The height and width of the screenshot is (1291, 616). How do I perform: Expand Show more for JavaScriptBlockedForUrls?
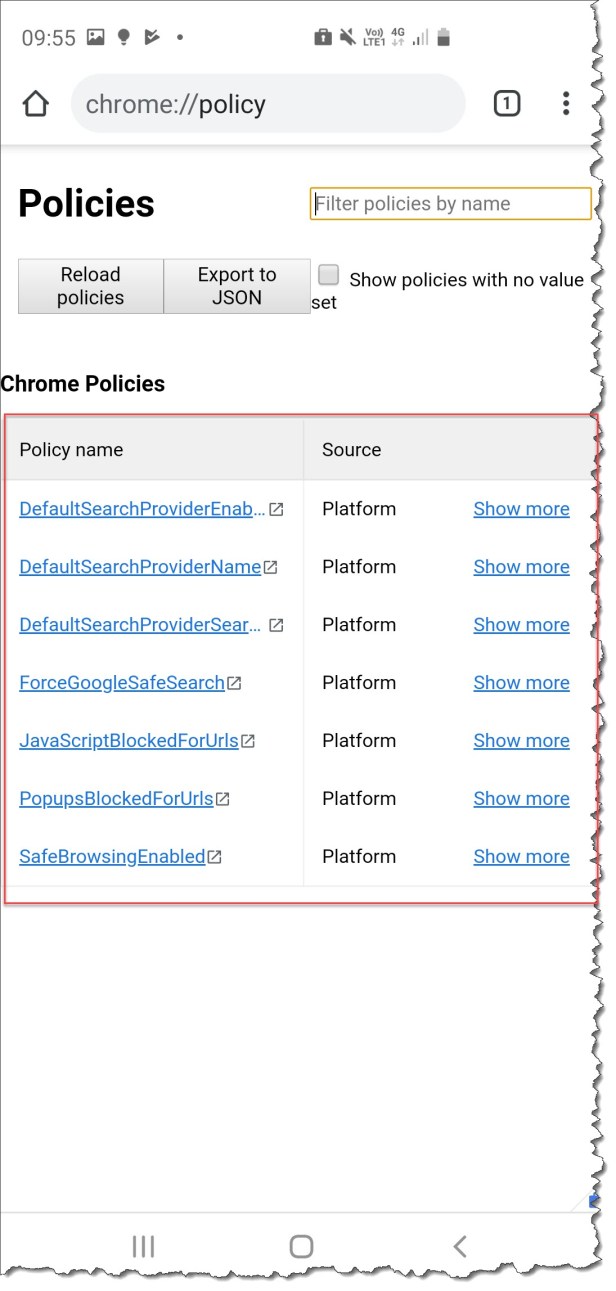click(521, 740)
